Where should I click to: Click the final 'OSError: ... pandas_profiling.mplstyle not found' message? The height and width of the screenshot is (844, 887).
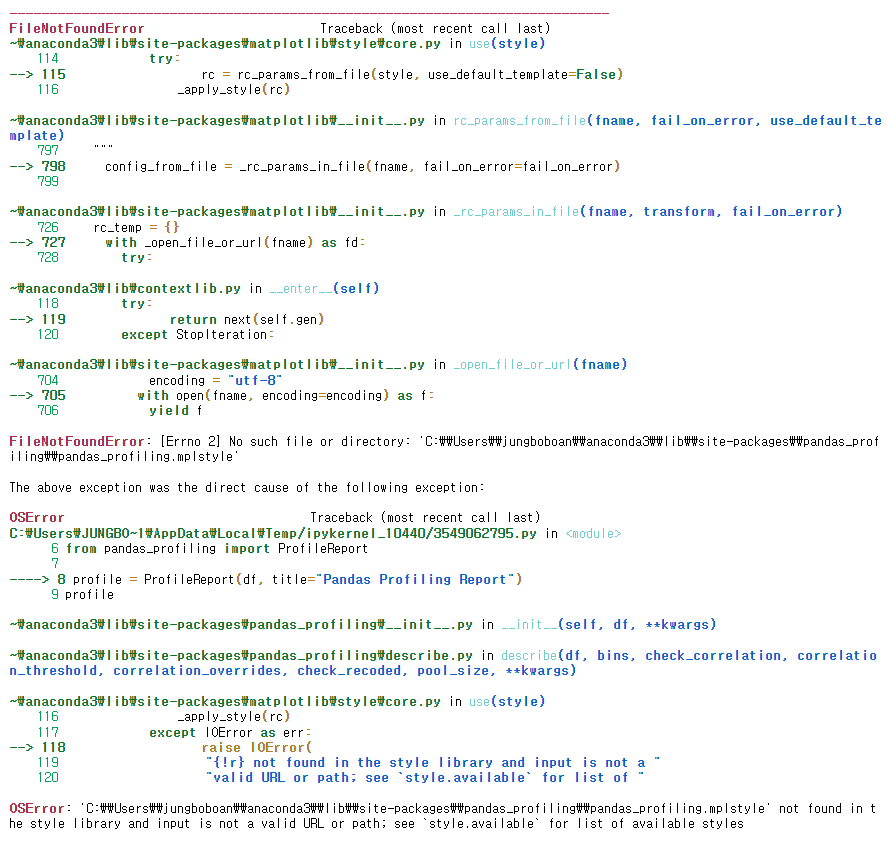(x=442, y=816)
